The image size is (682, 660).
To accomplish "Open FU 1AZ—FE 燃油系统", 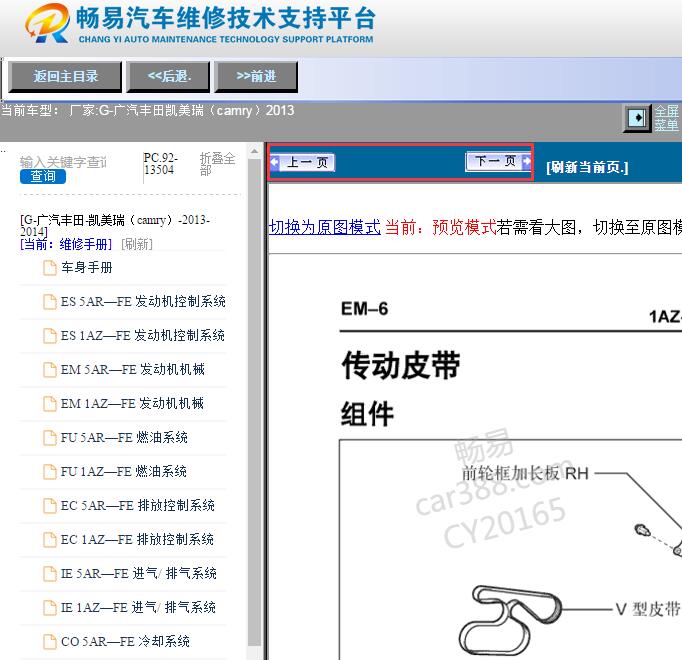I will pos(124,471).
